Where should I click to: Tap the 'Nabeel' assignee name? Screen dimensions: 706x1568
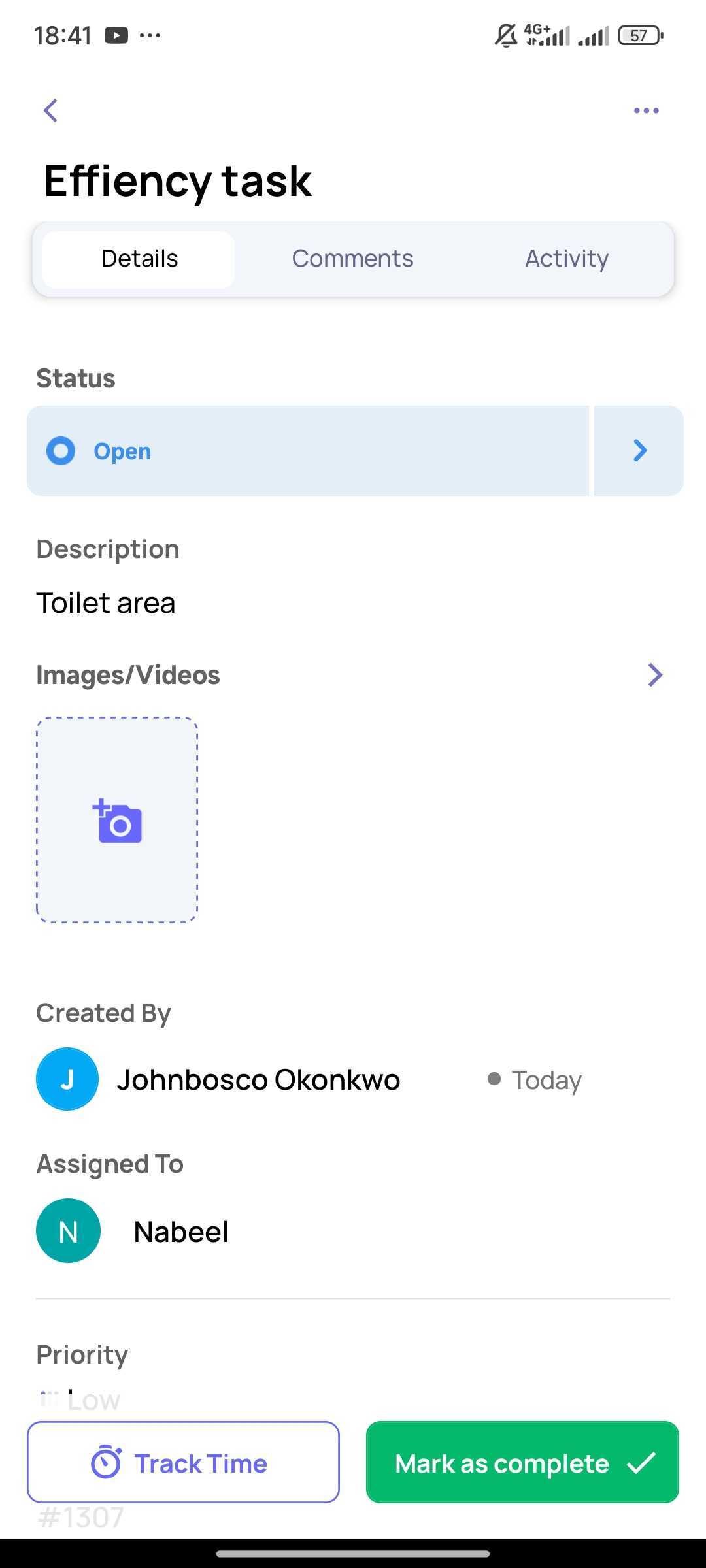(x=181, y=1232)
